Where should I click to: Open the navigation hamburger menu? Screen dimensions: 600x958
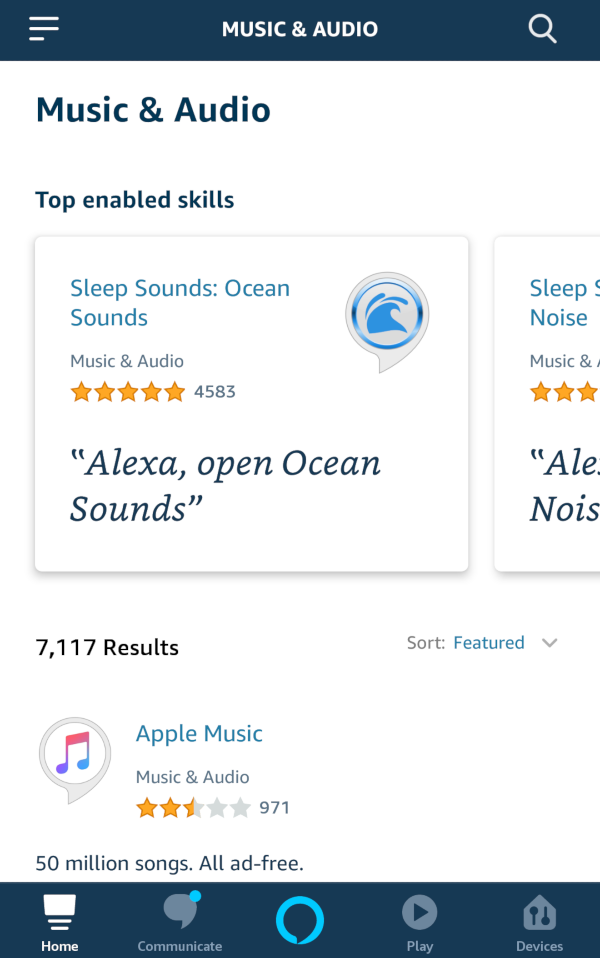43,28
